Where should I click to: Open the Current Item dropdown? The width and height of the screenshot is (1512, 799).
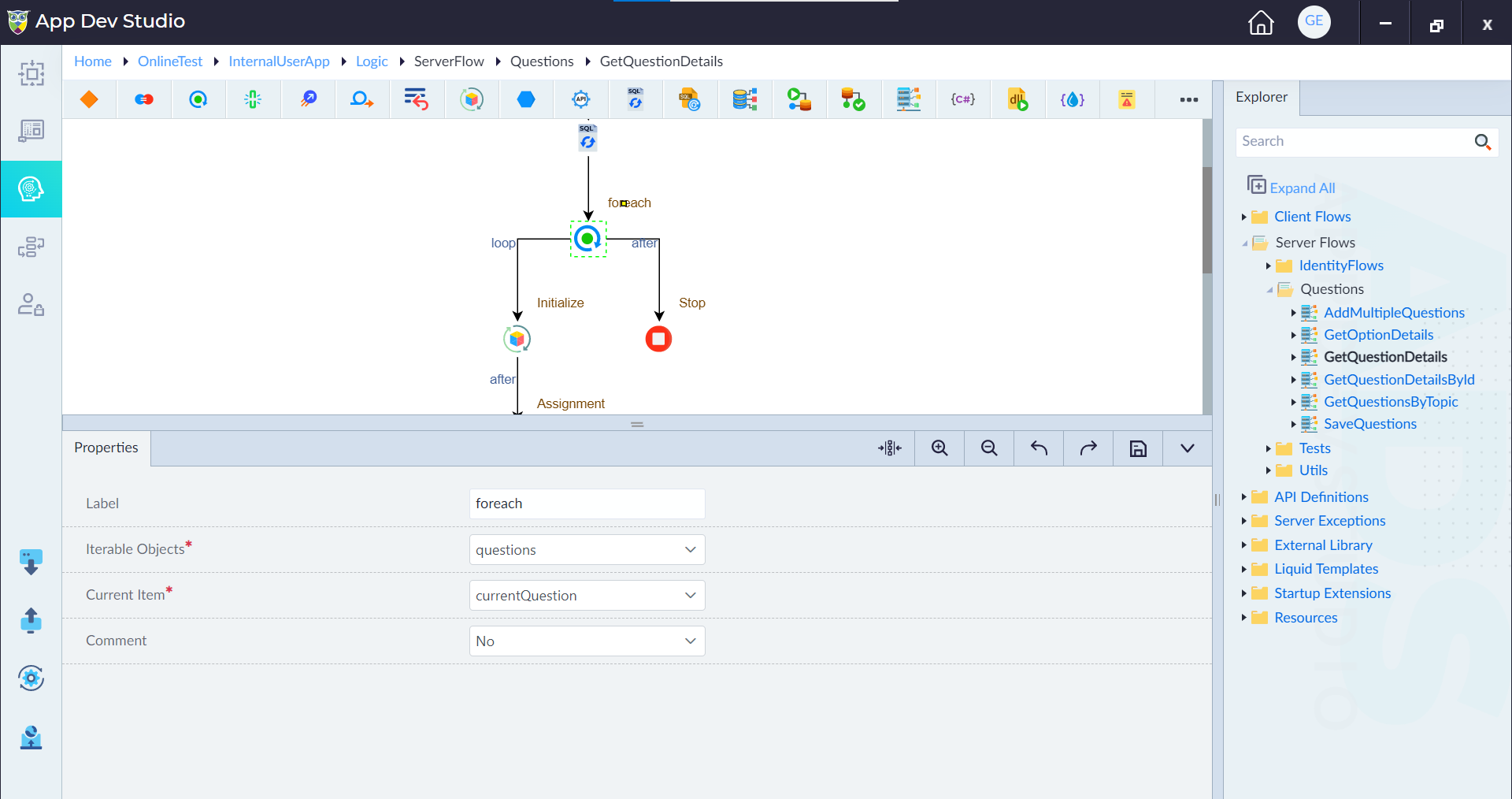click(587, 596)
